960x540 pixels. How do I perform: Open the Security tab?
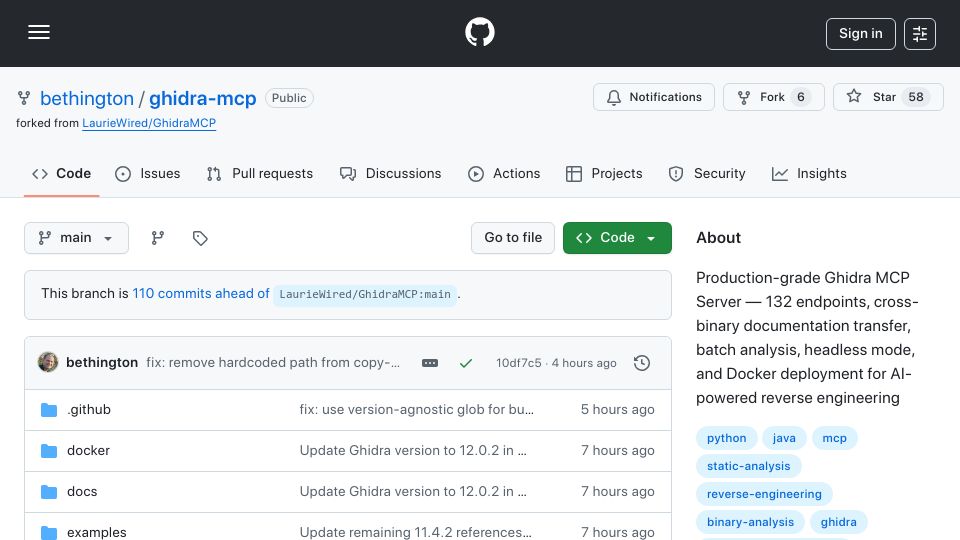pyautogui.click(x=707, y=173)
